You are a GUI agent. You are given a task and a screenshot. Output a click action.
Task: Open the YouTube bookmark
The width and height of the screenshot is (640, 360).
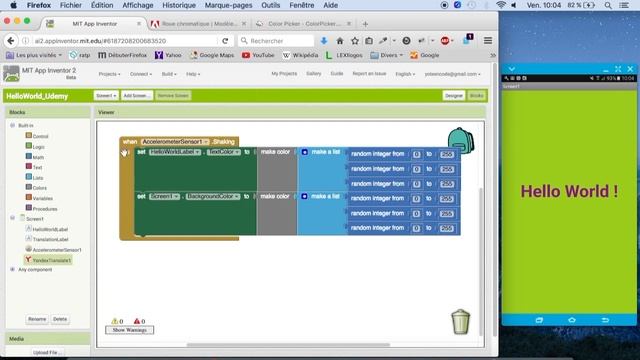[x=258, y=55]
